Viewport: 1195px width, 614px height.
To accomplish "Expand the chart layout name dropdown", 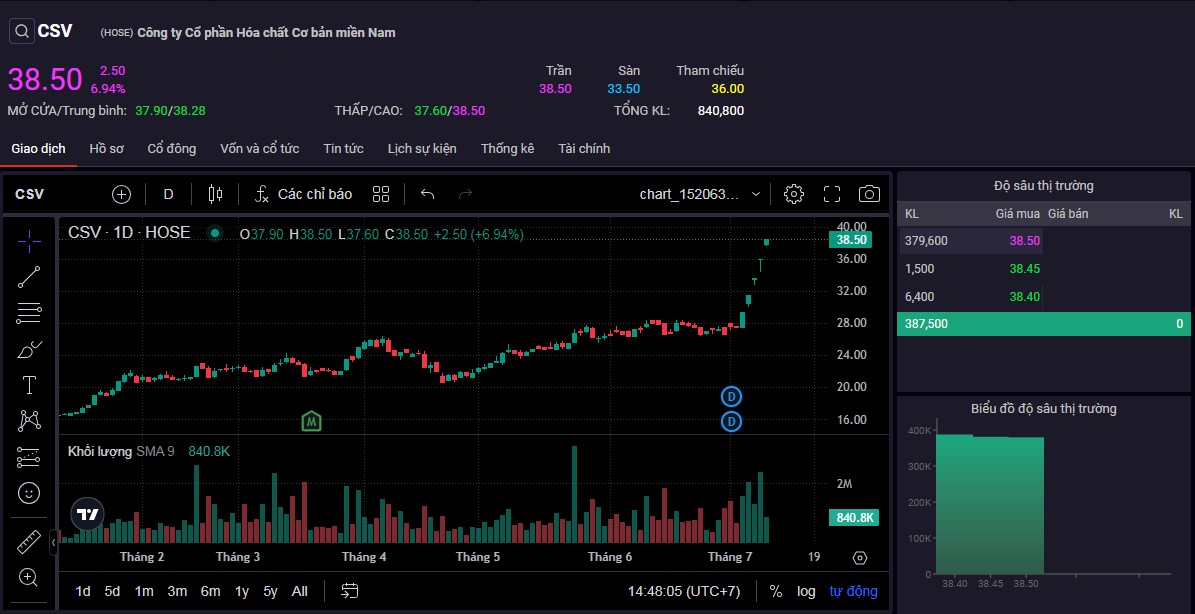I will coord(756,194).
